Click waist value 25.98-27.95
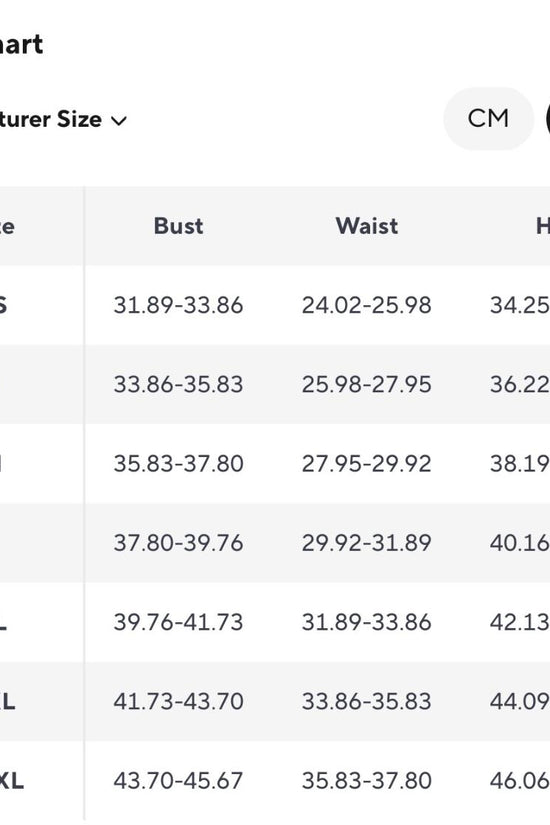This screenshot has width=550, height=825. (x=367, y=385)
